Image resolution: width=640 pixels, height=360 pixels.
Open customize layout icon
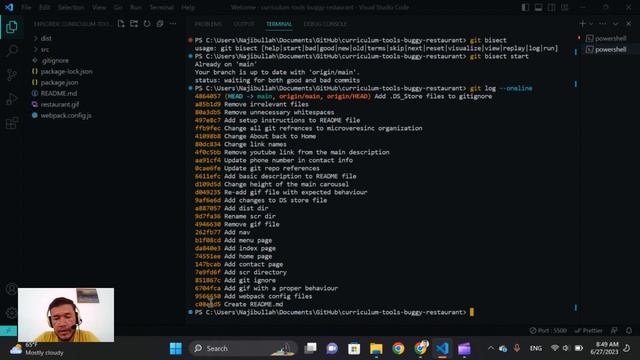(x=564, y=7)
